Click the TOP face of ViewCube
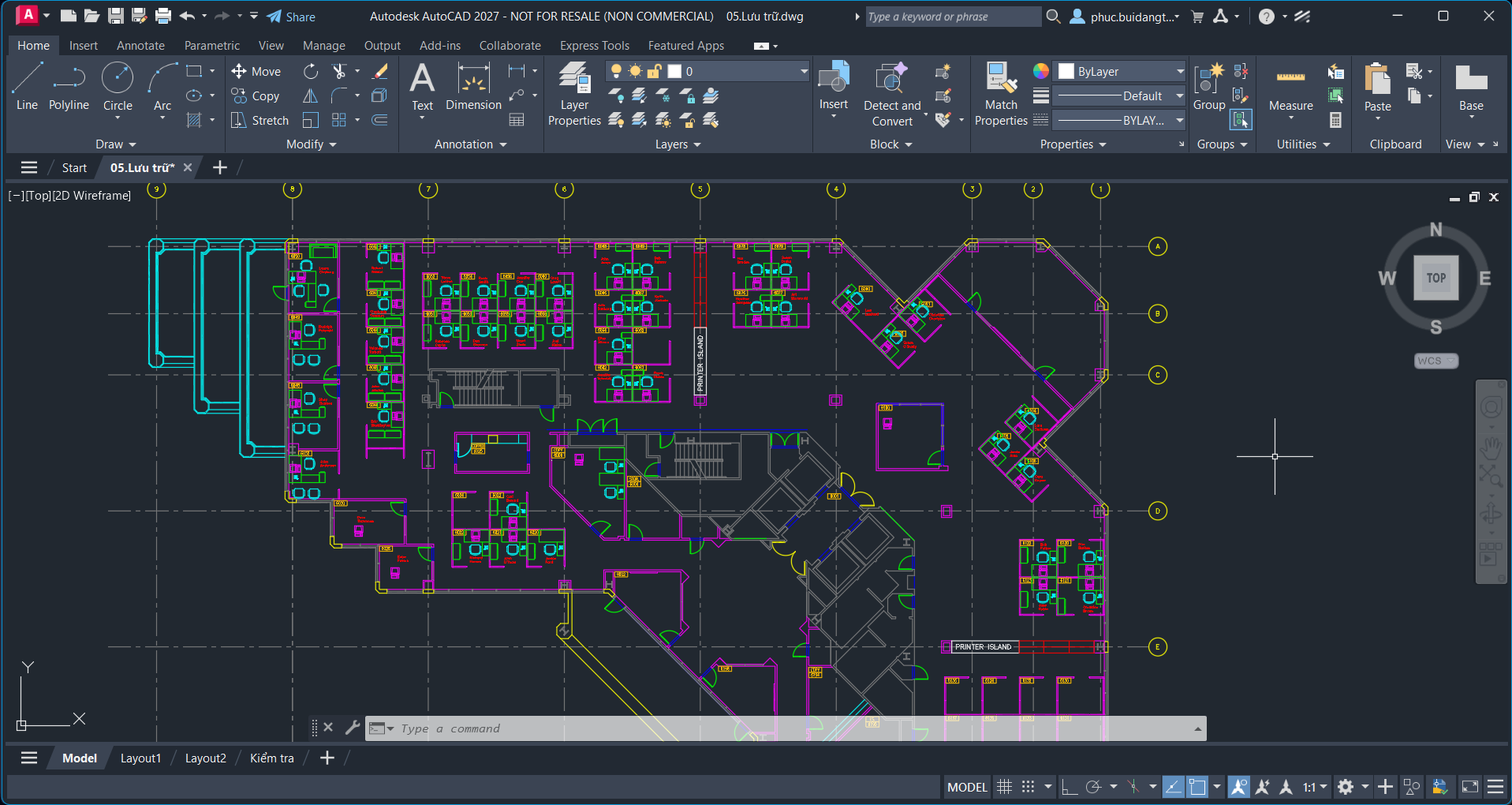The height and width of the screenshot is (805, 1512). 1435,277
